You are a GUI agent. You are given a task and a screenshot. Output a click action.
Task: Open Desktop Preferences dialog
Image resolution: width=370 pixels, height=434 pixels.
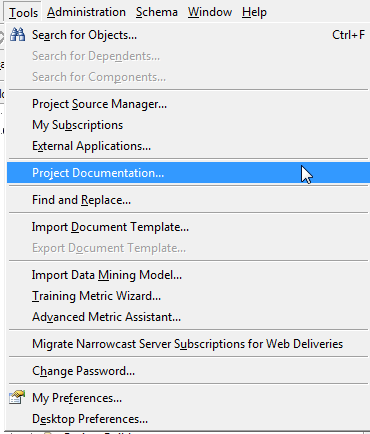[188, 419]
